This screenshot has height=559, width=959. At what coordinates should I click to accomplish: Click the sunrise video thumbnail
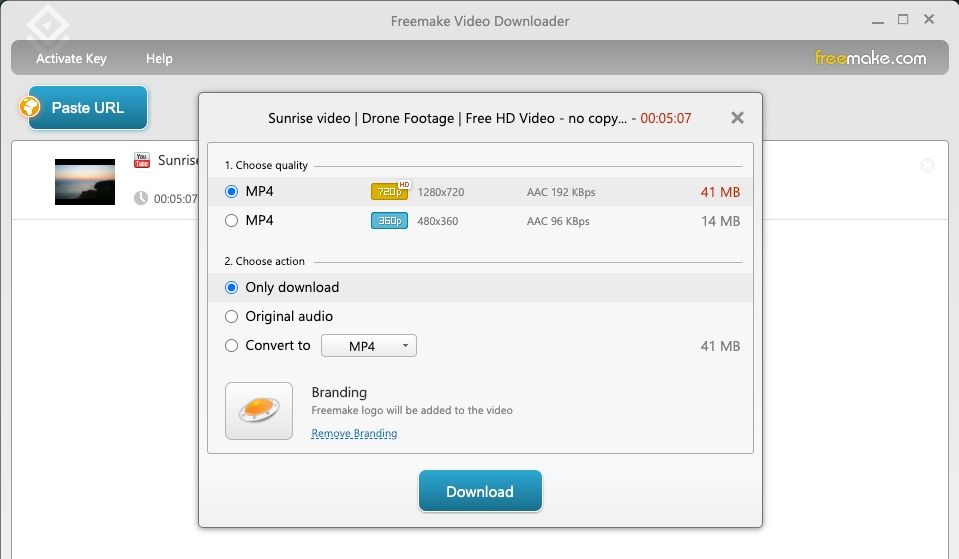coord(85,182)
